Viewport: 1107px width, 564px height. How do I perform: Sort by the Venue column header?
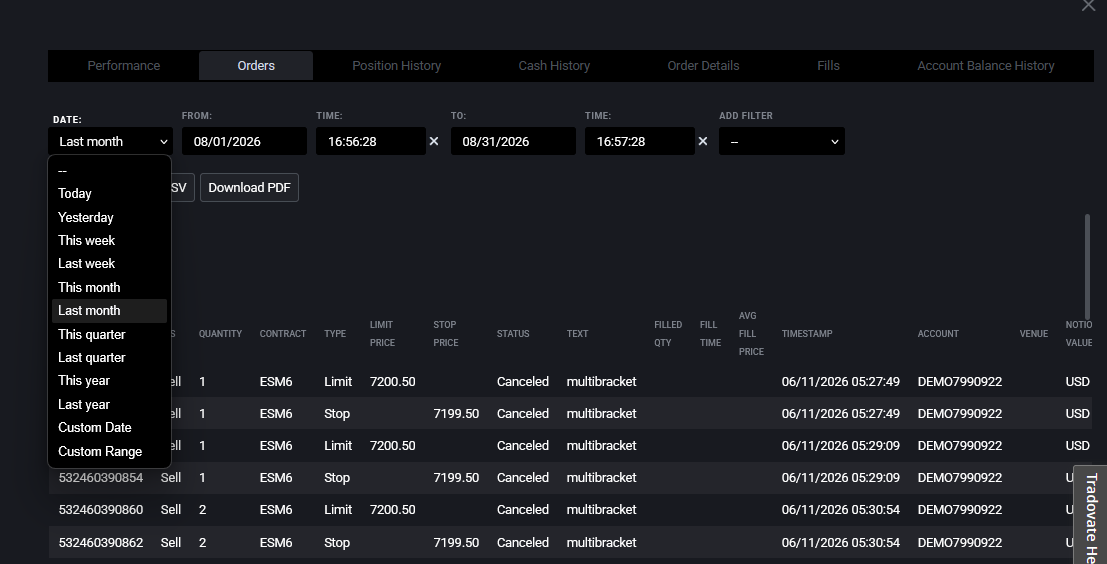pyautogui.click(x=1034, y=334)
